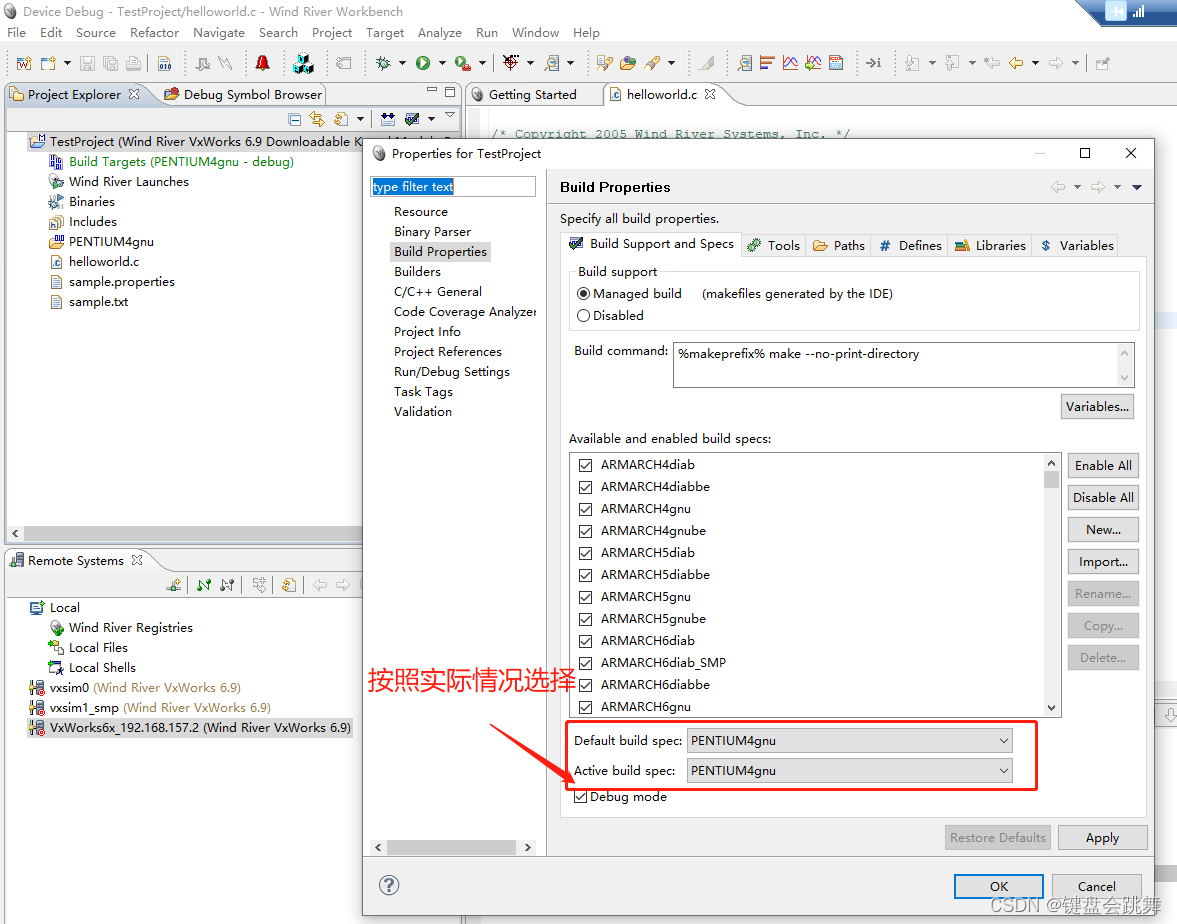Disable the Debug mode checkbox
1177x924 pixels.
[581, 796]
